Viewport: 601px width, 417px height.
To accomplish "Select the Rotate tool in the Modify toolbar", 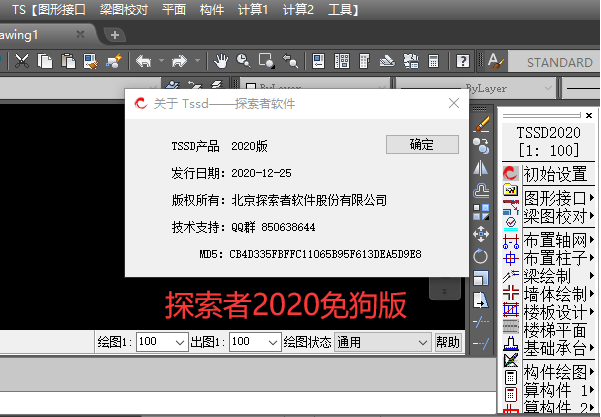I will click(481, 256).
